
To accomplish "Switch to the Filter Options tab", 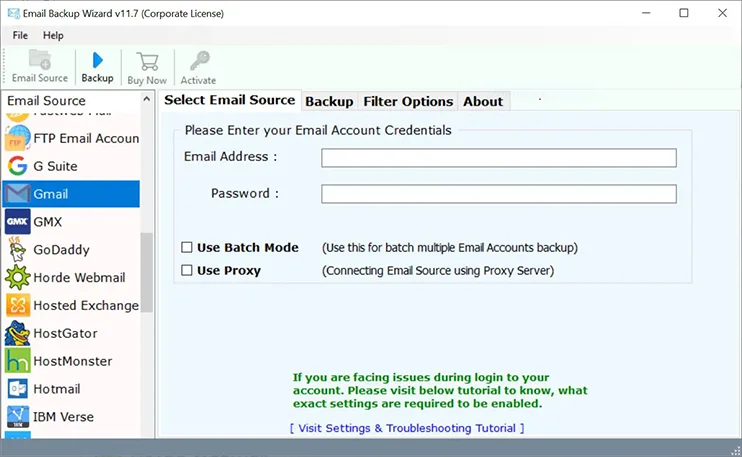I will pyautogui.click(x=408, y=101).
